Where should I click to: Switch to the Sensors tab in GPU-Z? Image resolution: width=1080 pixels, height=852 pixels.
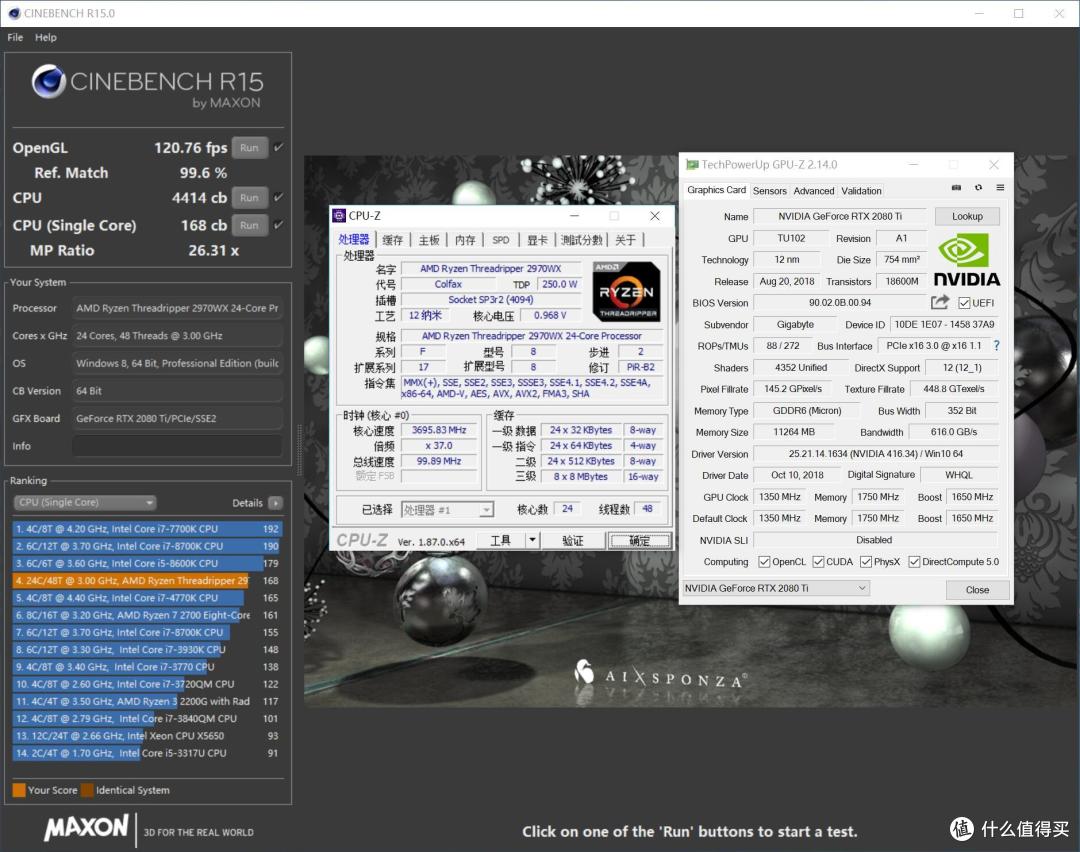pyautogui.click(x=769, y=191)
